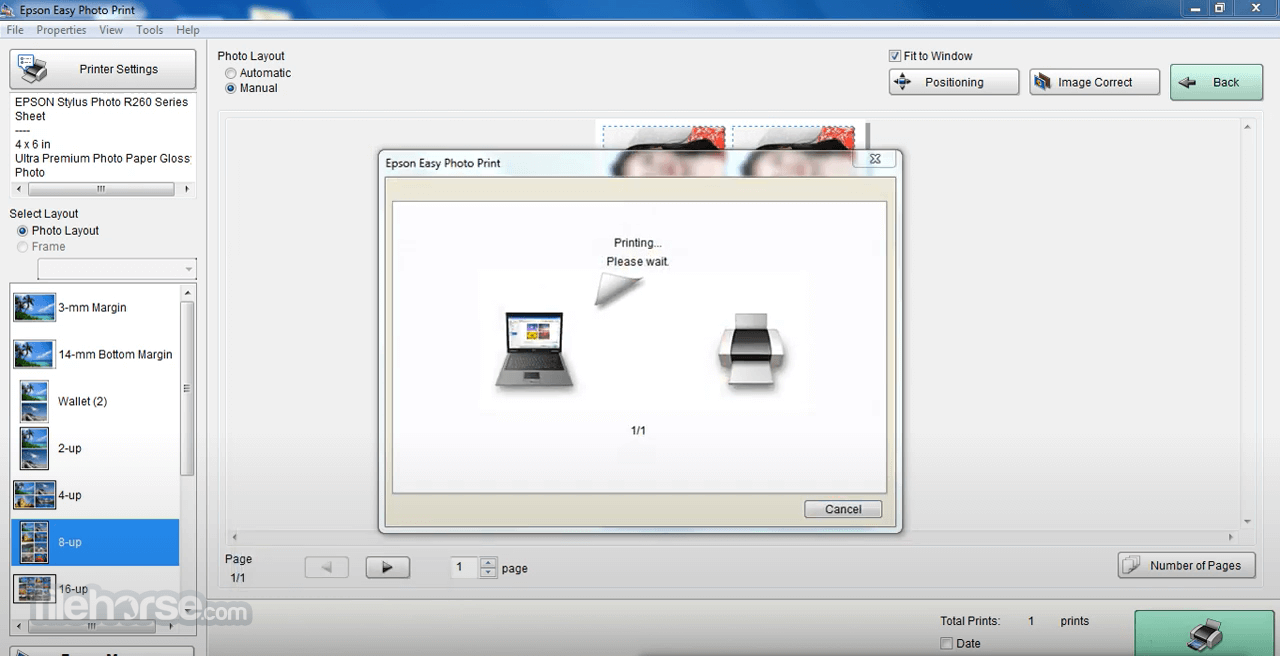
Task: Decrease the page number stepper
Action: (488, 573)
